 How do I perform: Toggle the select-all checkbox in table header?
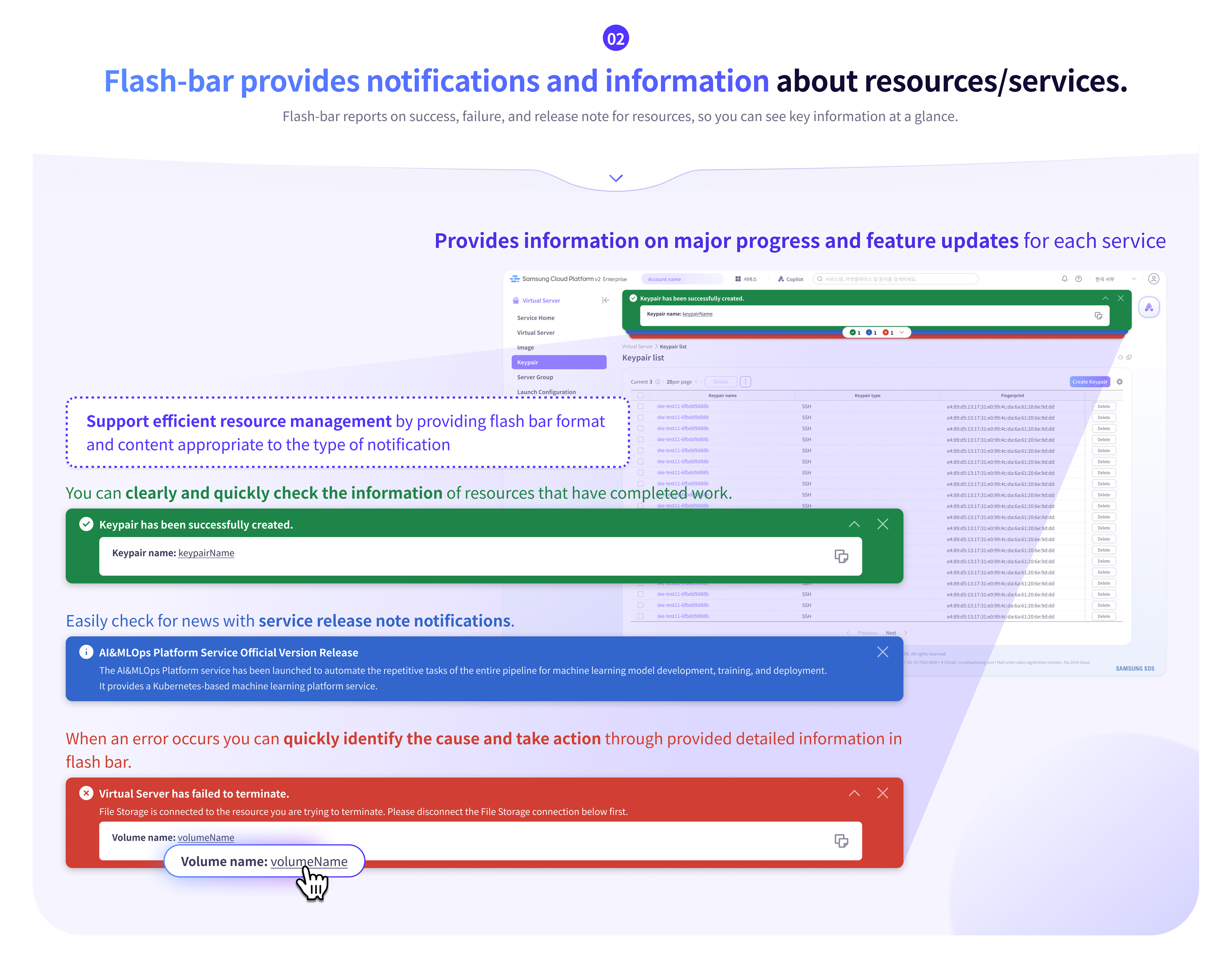click(640, 395)
